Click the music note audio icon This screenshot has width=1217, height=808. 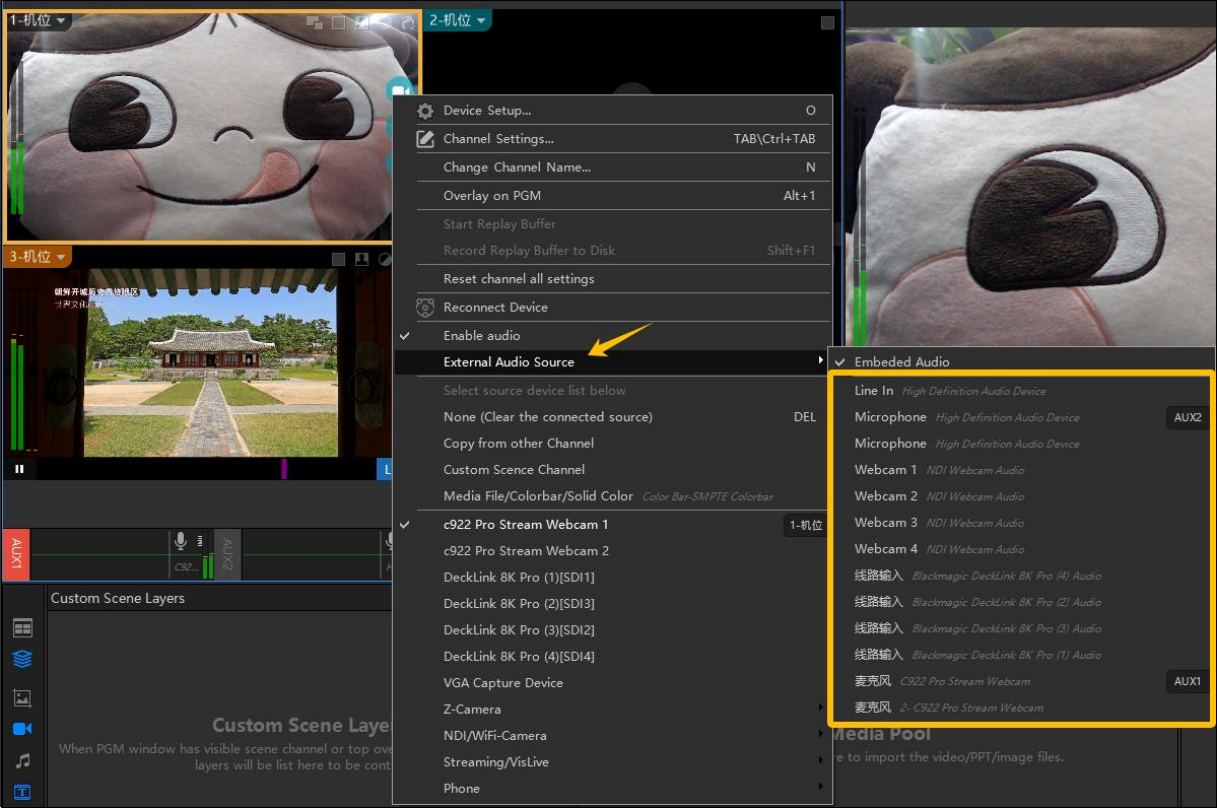tap(22, 761)
